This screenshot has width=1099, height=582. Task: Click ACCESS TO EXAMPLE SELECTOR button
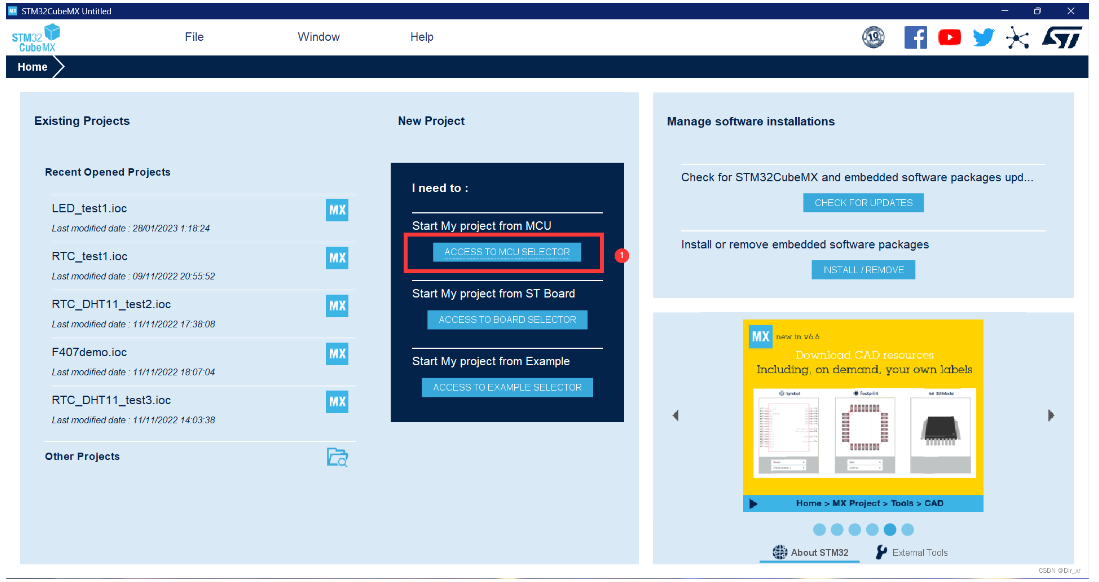pos(507,387)
